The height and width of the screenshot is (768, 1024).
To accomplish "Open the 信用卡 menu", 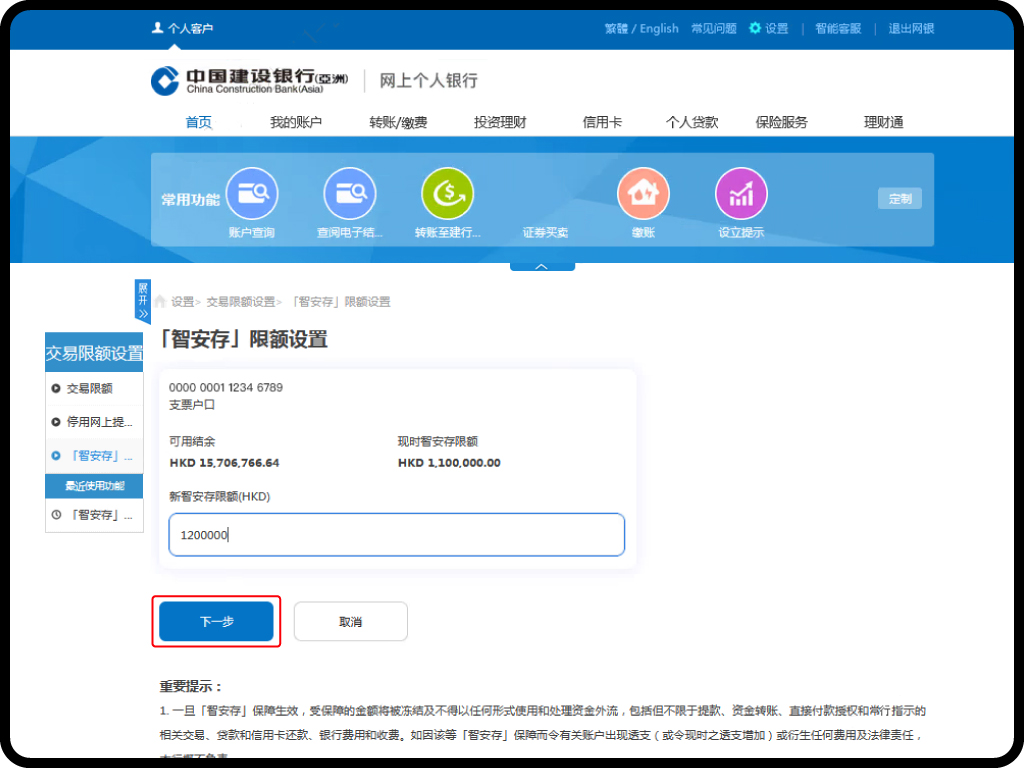I will pyautogui.click(x=602, y=122).
